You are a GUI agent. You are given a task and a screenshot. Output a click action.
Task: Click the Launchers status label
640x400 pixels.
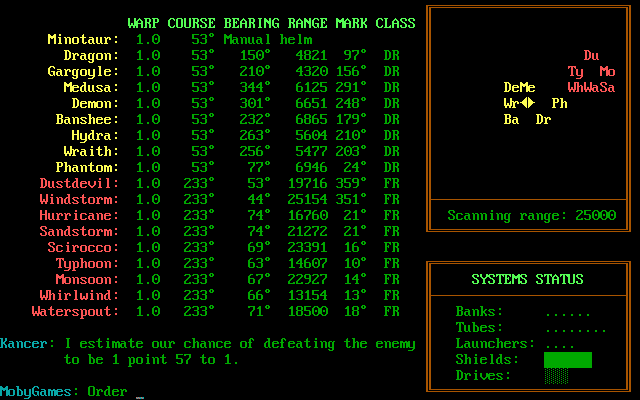496,344
